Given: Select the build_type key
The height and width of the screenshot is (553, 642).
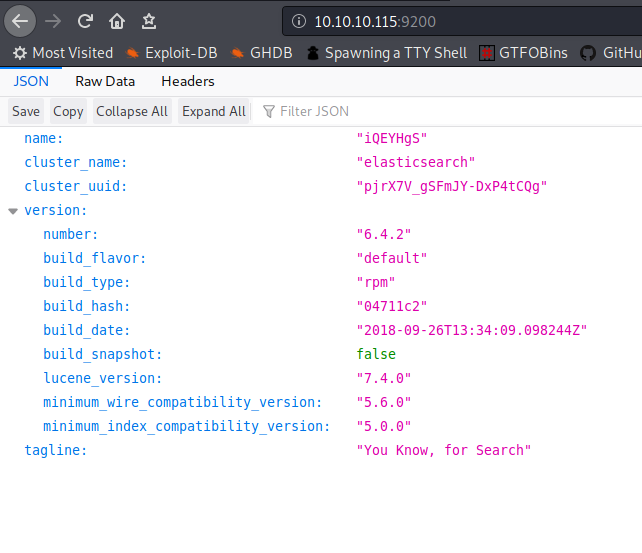Looking at the screenshot, I should tap(87, 282).
